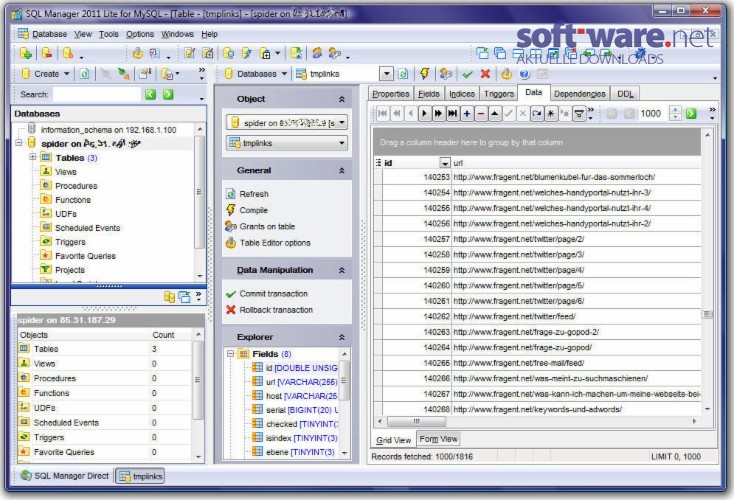
Task: Click the refresh icon after the tmplinks toolbar combo
Action: tap(403, 74)
